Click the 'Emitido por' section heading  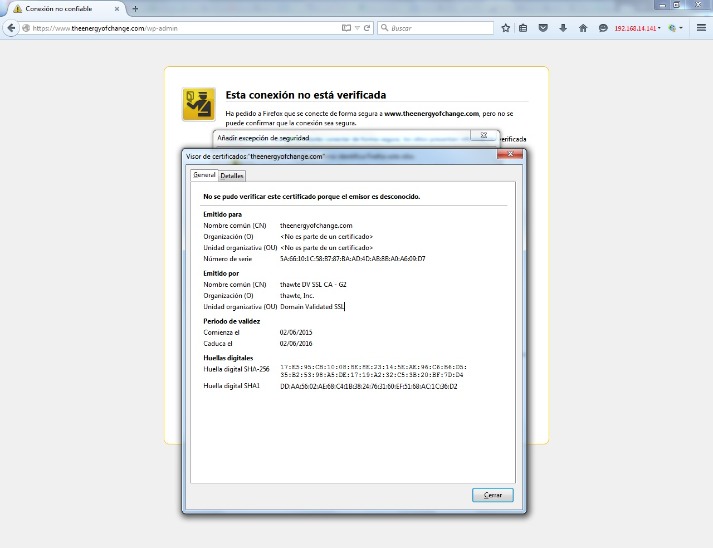coord(221,273)
